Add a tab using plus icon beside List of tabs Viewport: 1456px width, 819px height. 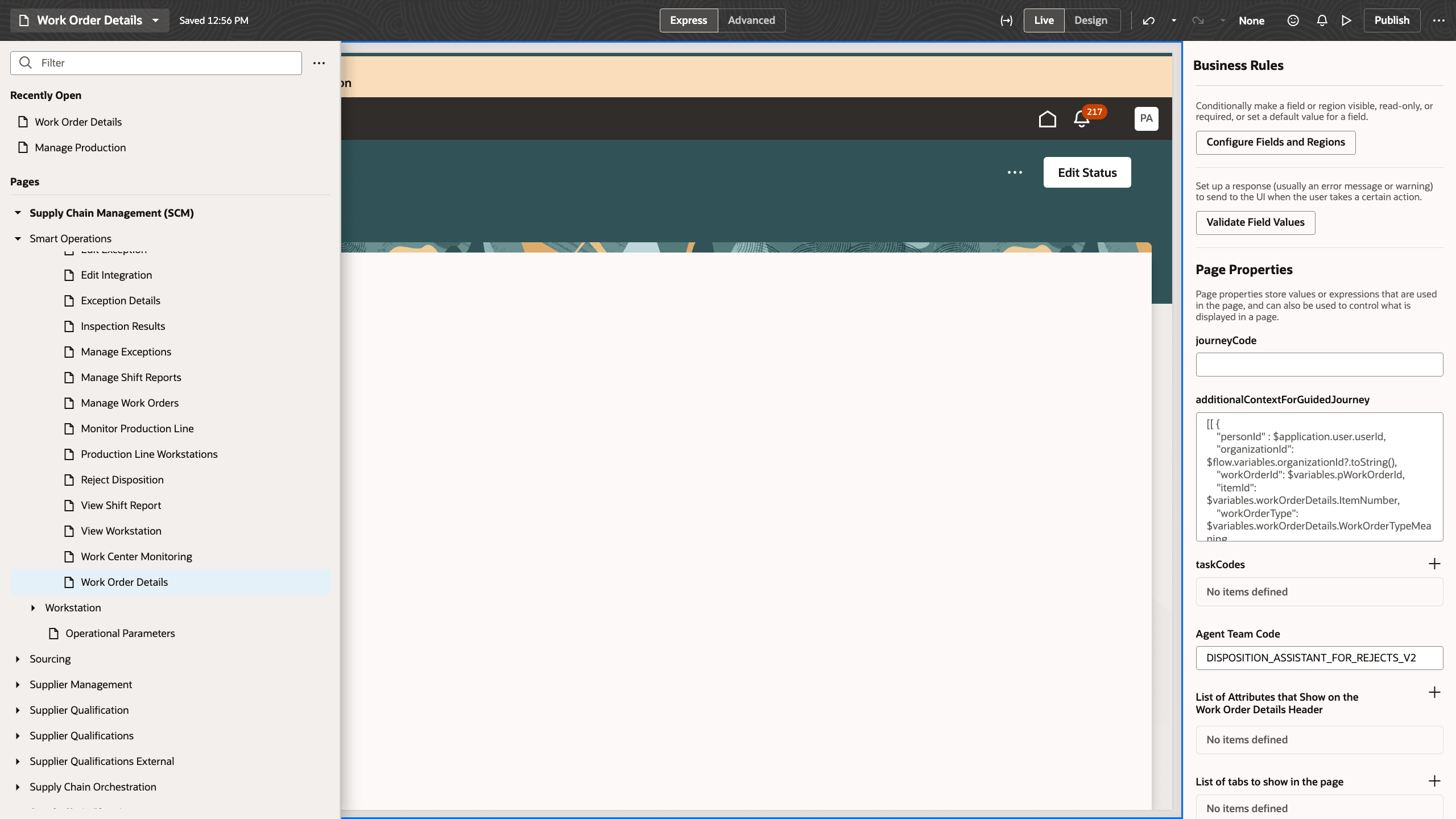click(x=1435, y=781)
